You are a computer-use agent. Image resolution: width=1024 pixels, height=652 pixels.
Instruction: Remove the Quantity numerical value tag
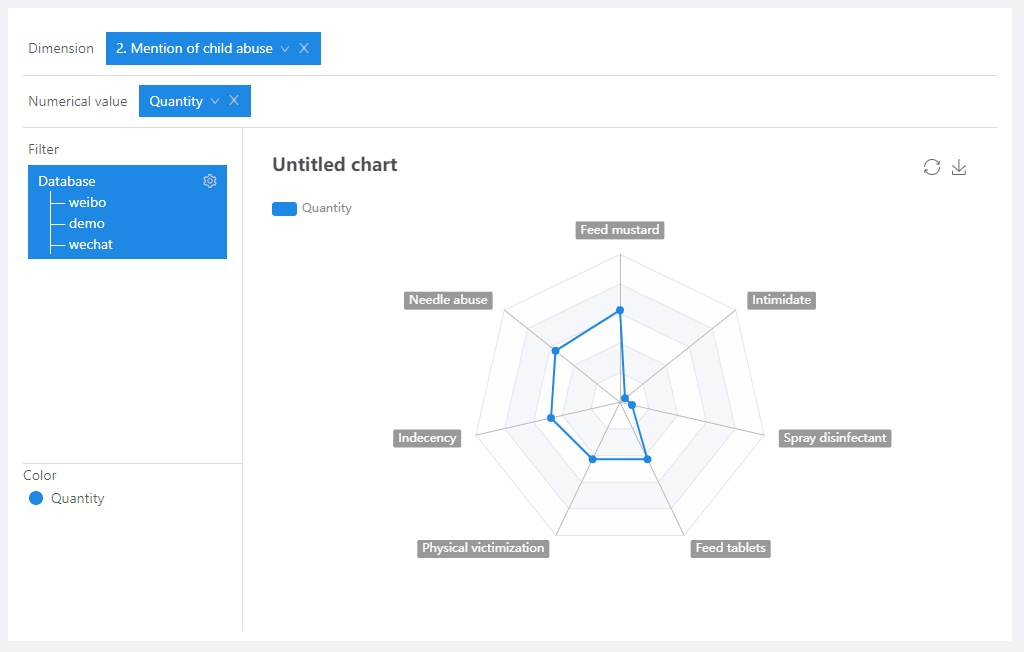(234, 101)
